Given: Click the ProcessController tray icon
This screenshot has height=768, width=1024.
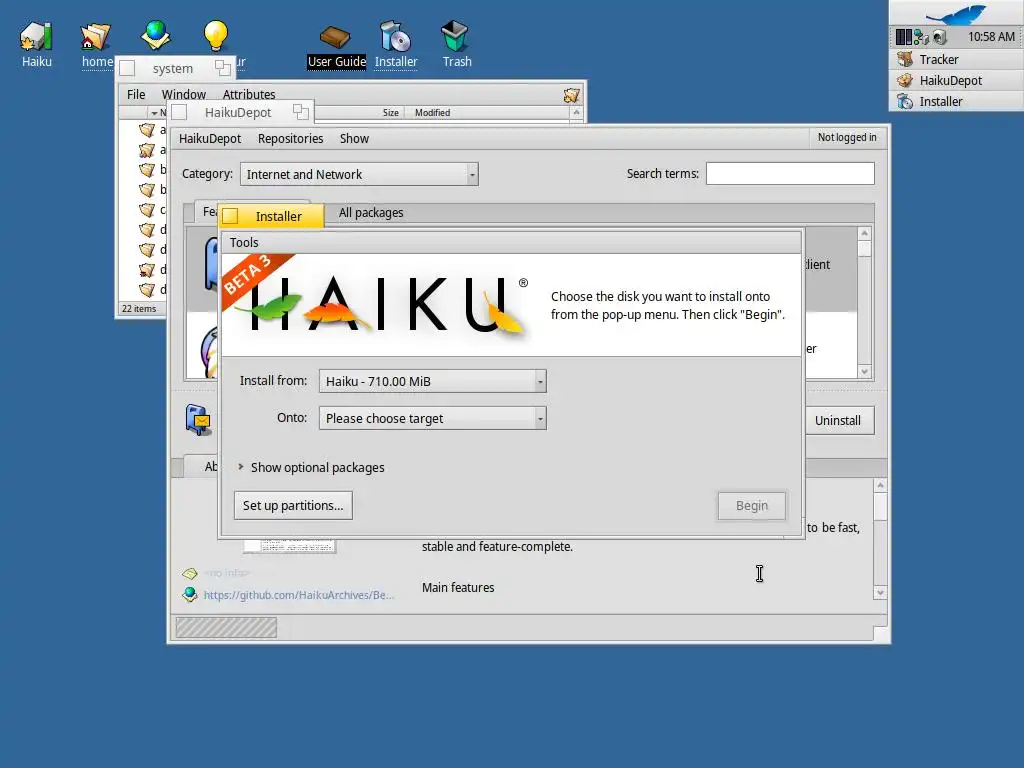Looking at the screenshot, I should pos(904,37).
